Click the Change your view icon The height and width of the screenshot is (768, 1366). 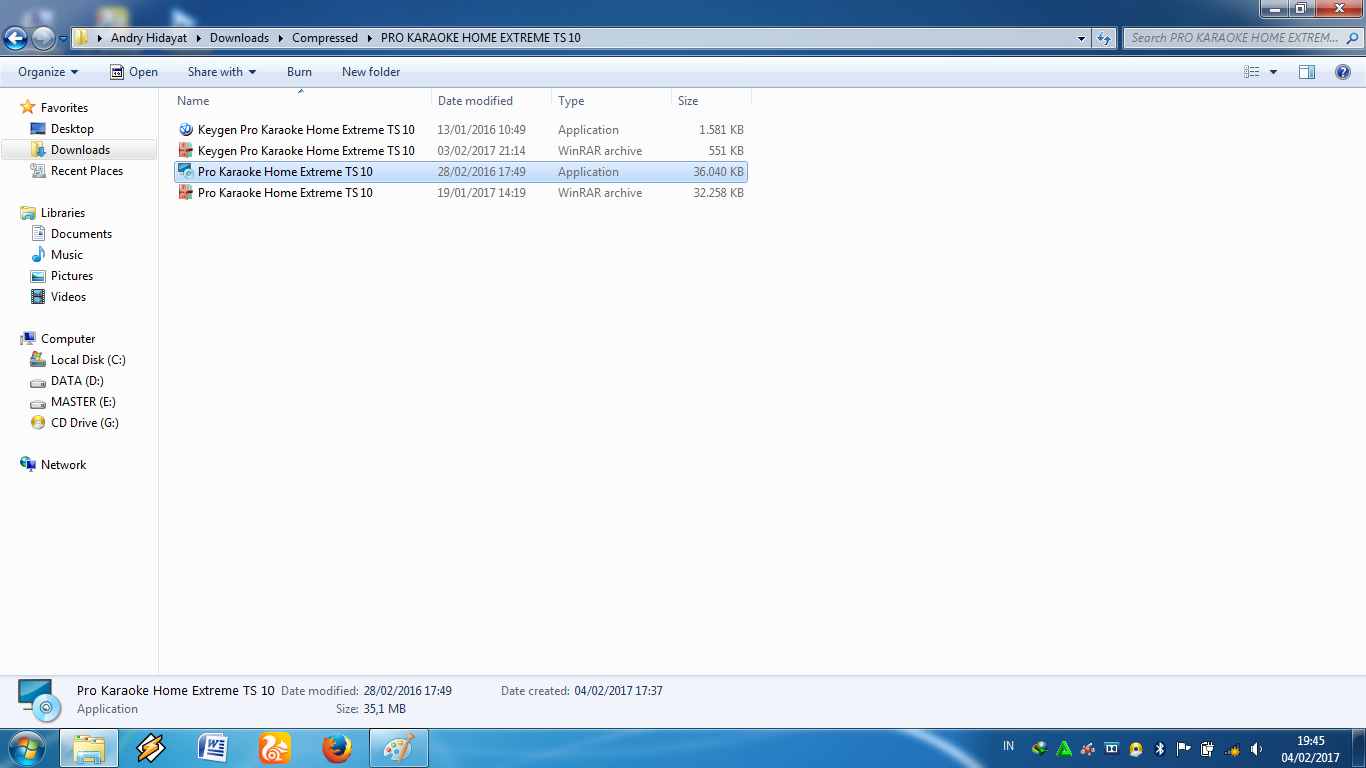coord(1252,72)
